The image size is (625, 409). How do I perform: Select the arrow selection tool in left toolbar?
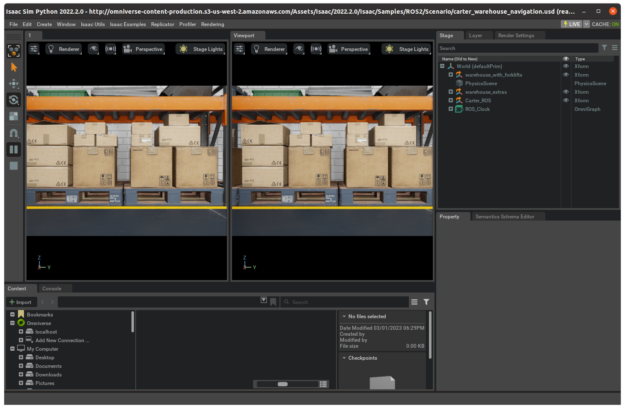point(14,67)
